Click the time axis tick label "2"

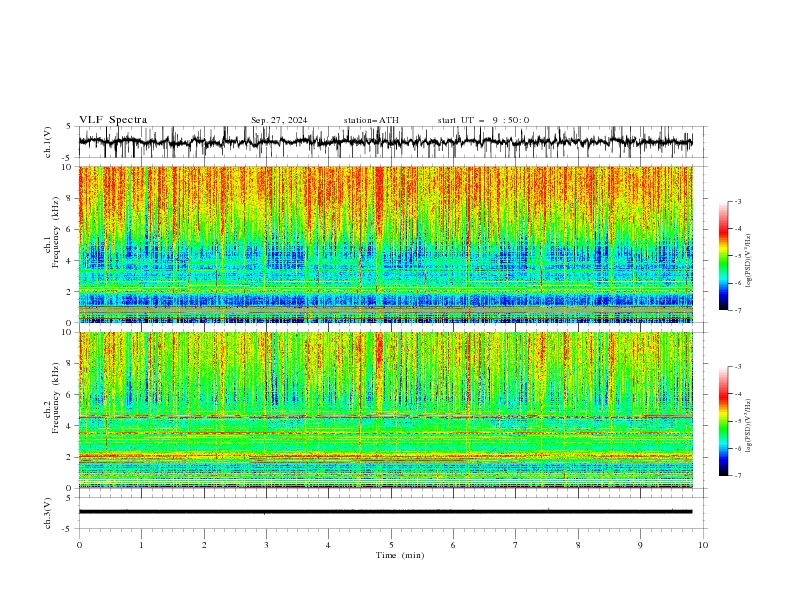click(204, 545)
